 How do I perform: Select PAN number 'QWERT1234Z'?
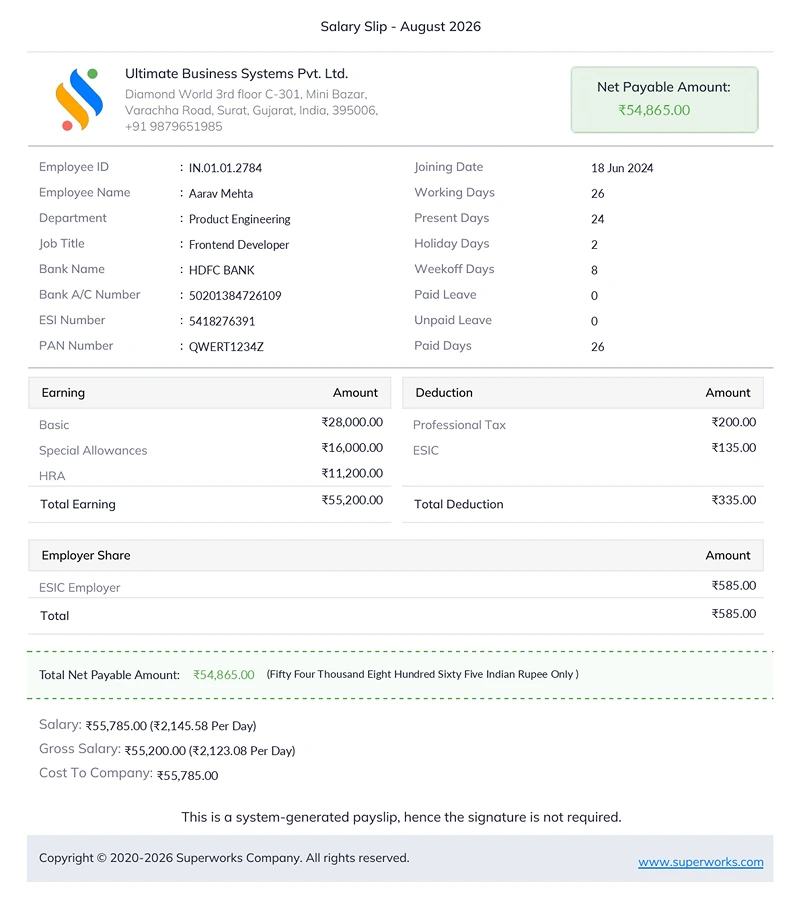tap(226, 346)
